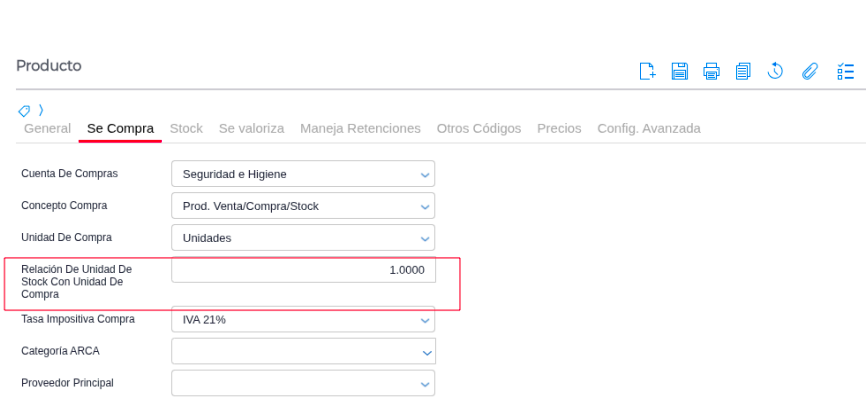The width and height of the screenshot is (867, 405).
Task: Open the Categoría ARCA dropdown
Action: click(x=303, y=352)
